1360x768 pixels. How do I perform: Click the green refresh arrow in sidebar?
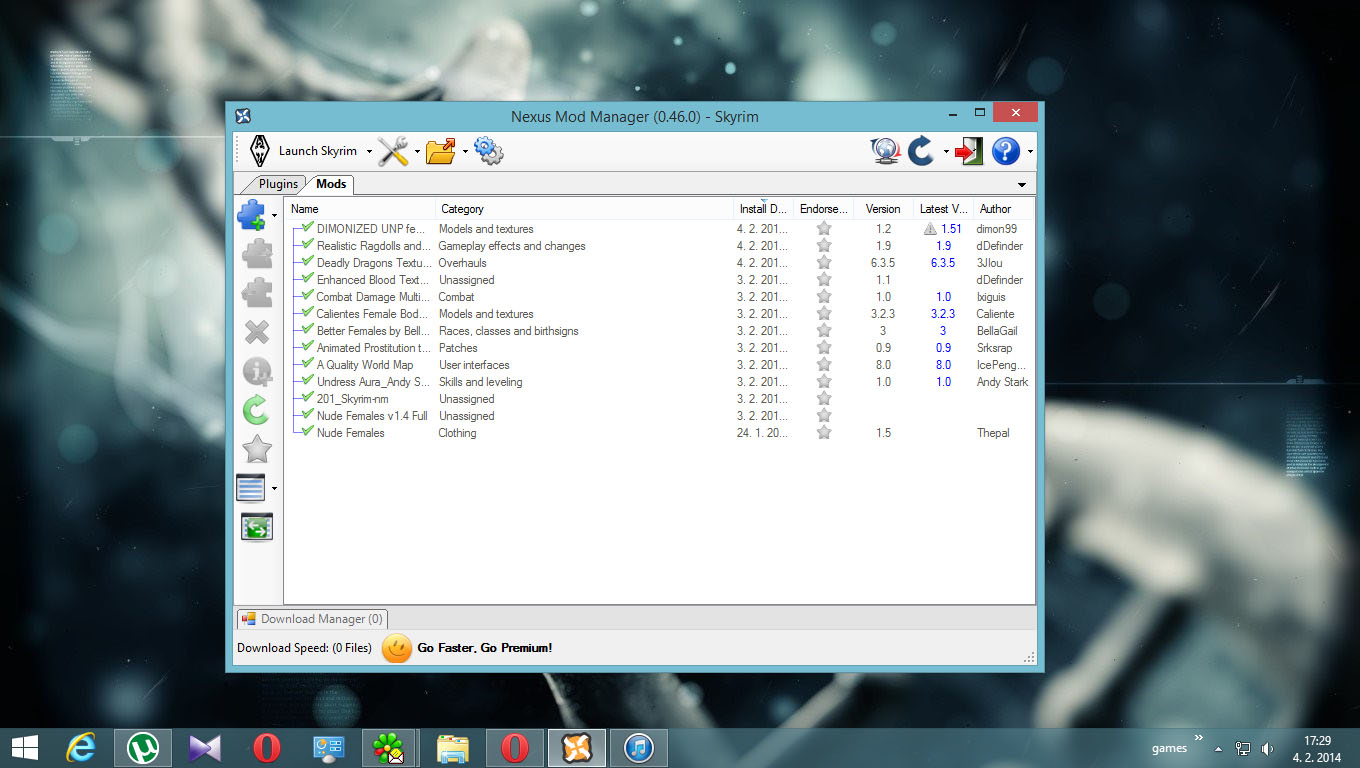tap(257, 409)
